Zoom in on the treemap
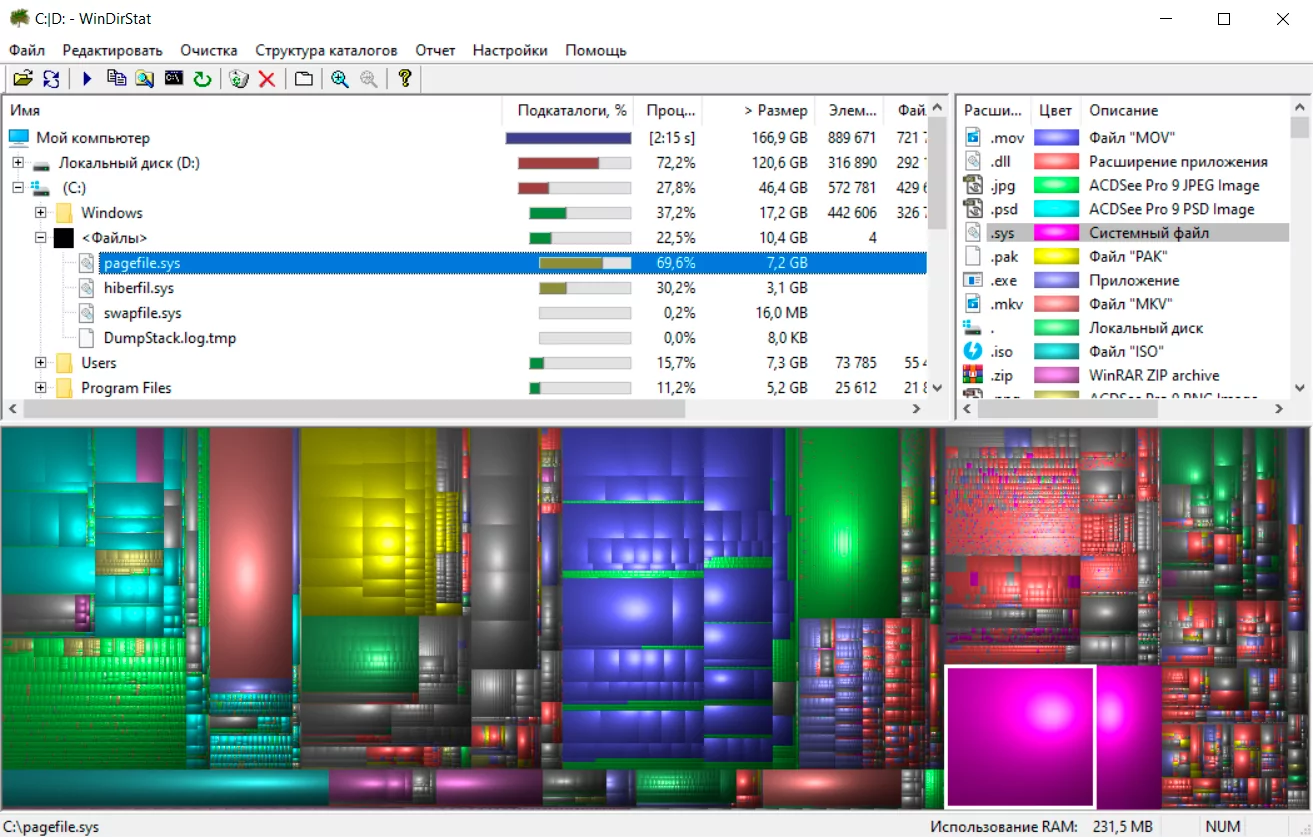The height and width of the screenshot is (837, 1313). point(340,79)
